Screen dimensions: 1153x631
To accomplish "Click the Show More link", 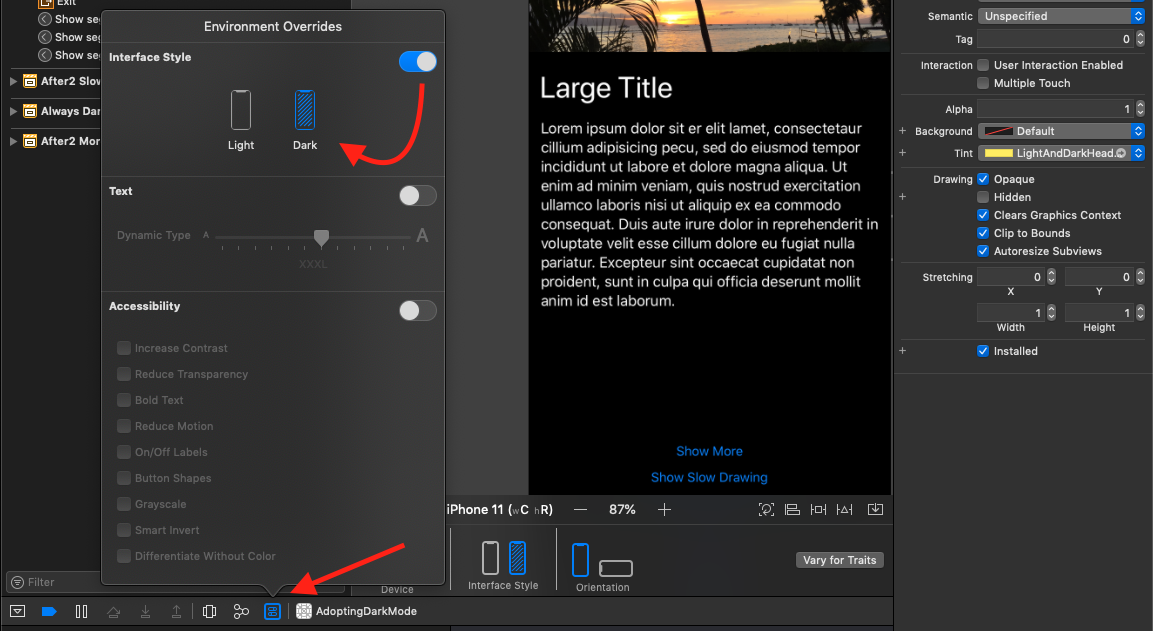I will (709, 451).
